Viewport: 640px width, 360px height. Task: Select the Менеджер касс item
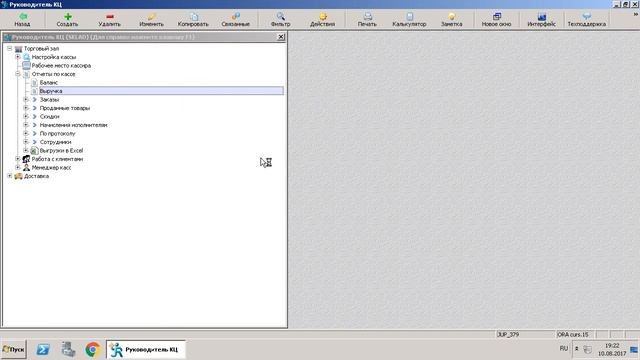51,168
